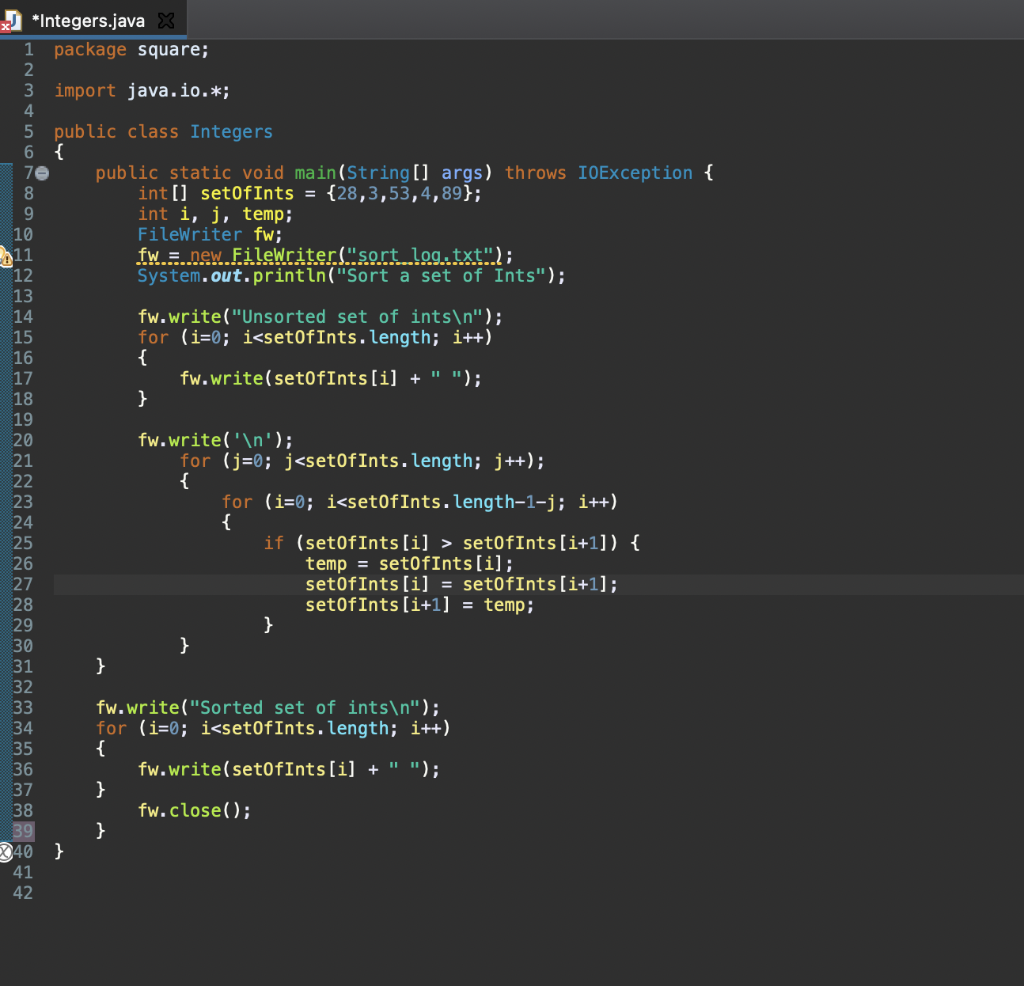Collapse the main method using fold toggle
The width and height of the screenshot is (1024, 986).
click(x=41, y=173)
